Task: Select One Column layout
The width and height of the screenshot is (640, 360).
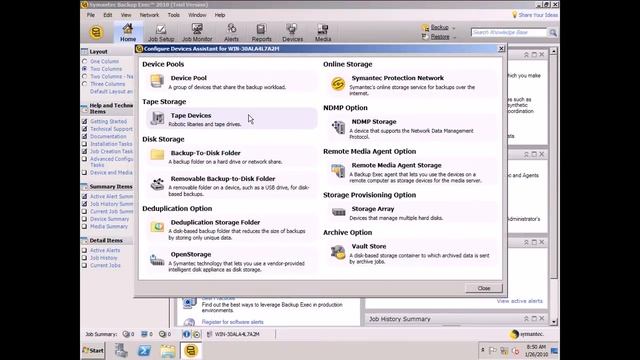Action: [x=84, y=61]
